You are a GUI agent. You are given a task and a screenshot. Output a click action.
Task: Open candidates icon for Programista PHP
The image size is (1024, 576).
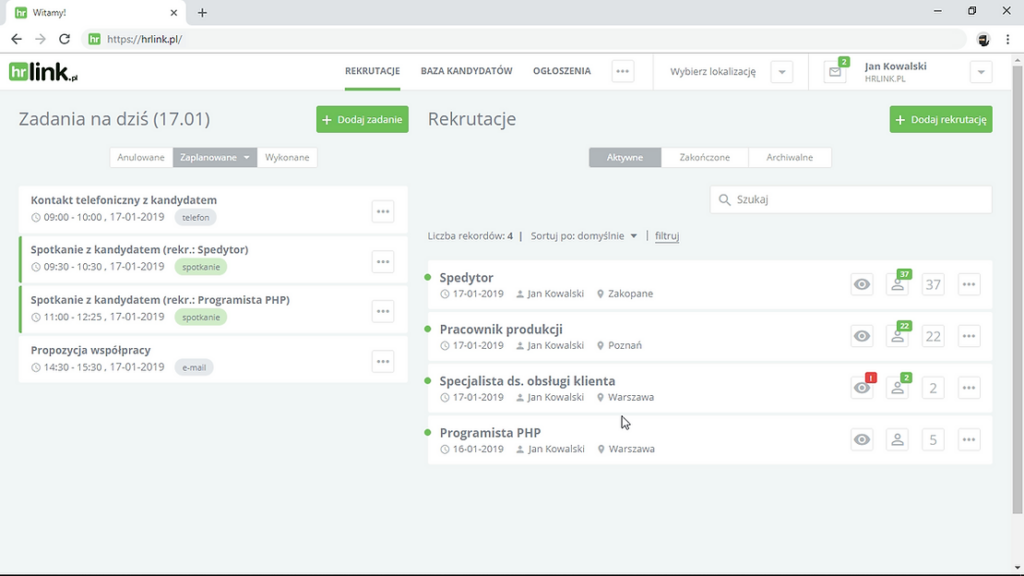[898, 440]
